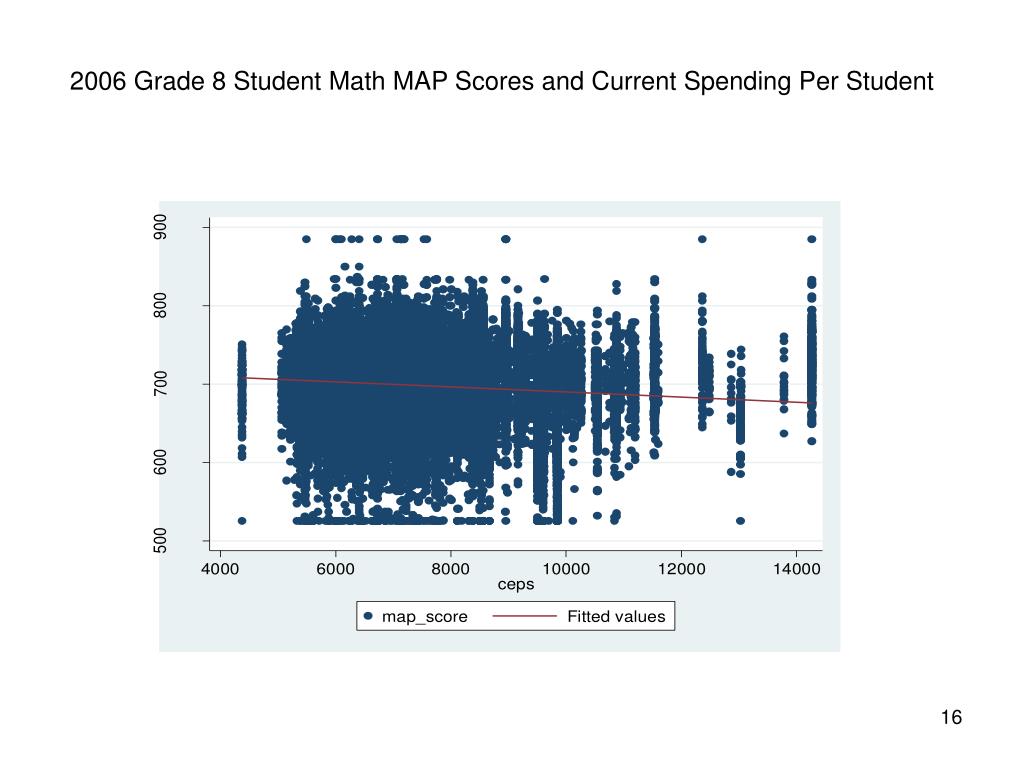Click the slide title text
1024x768 pixels.
click(501, 82)
